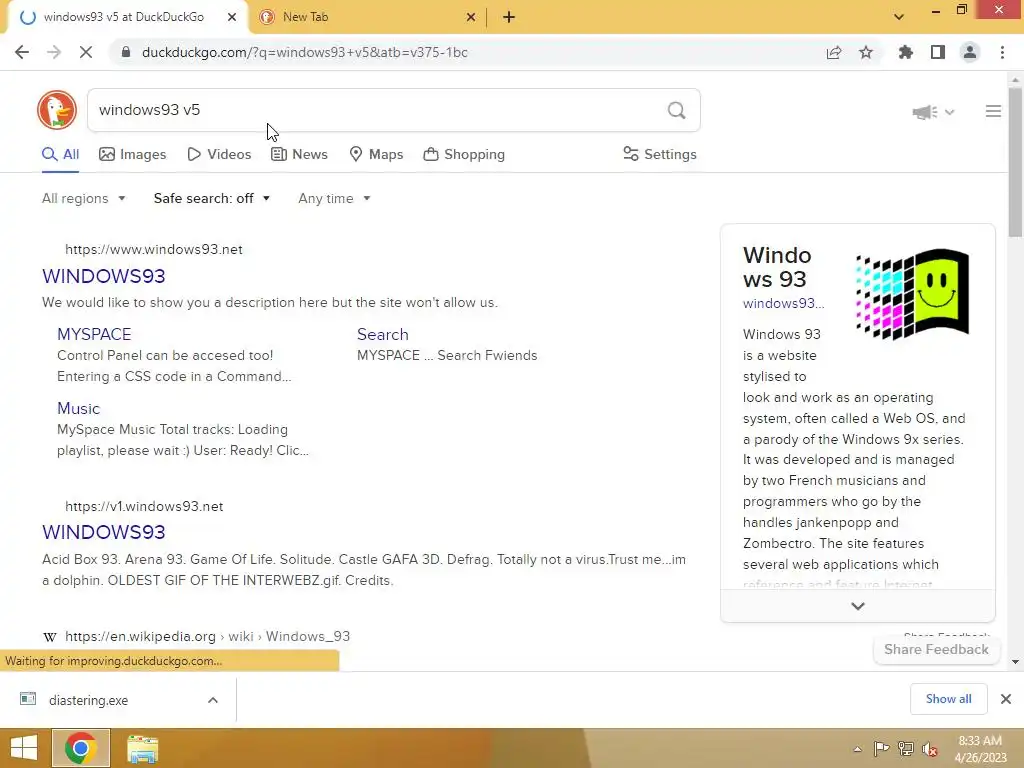1024x768 pixels.
Task: Click Show all downloads button
Action: coord(948,699)
